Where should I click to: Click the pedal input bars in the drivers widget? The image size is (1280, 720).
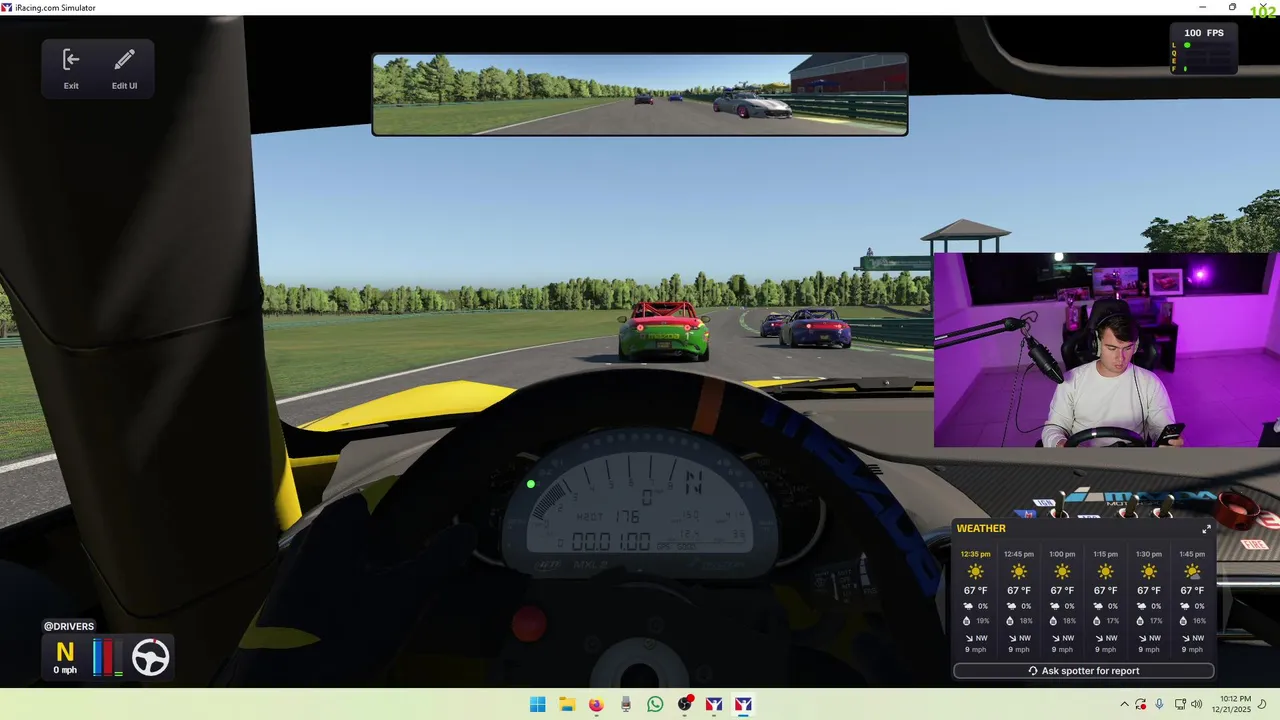click(x=108, y=657)
